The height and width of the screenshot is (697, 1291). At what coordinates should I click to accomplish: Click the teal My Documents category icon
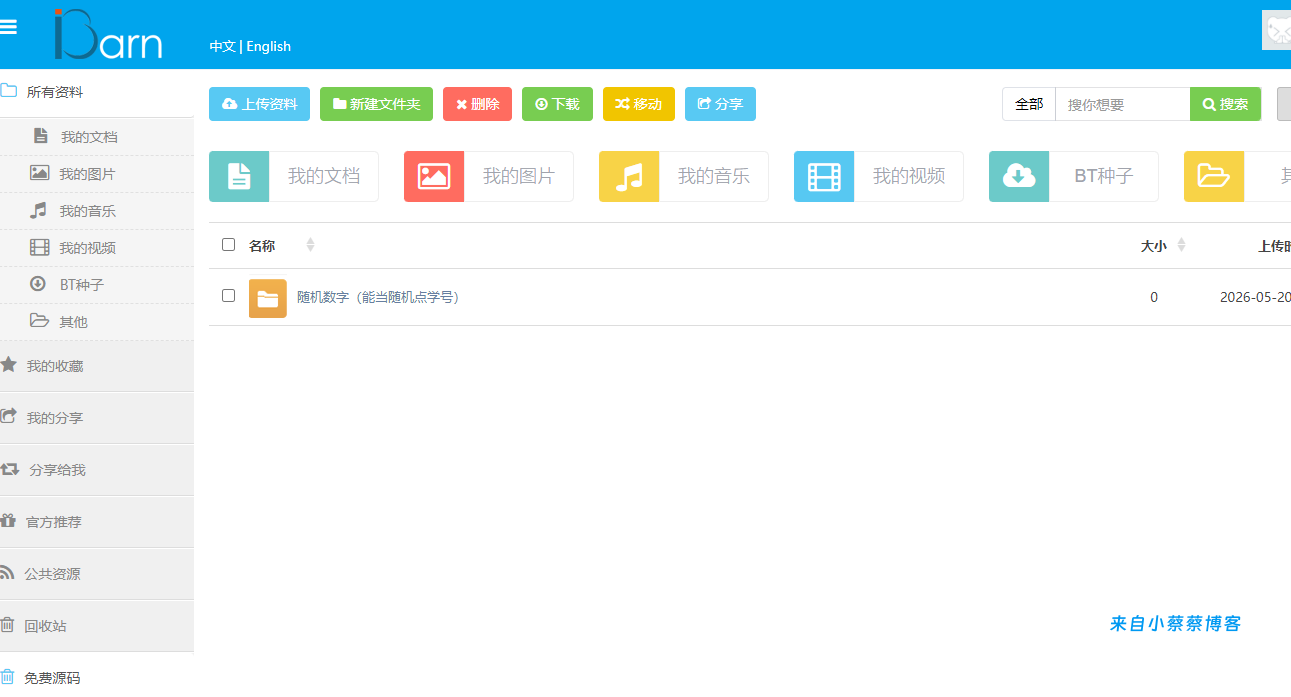pyautogui.click(x=239, y=177)
